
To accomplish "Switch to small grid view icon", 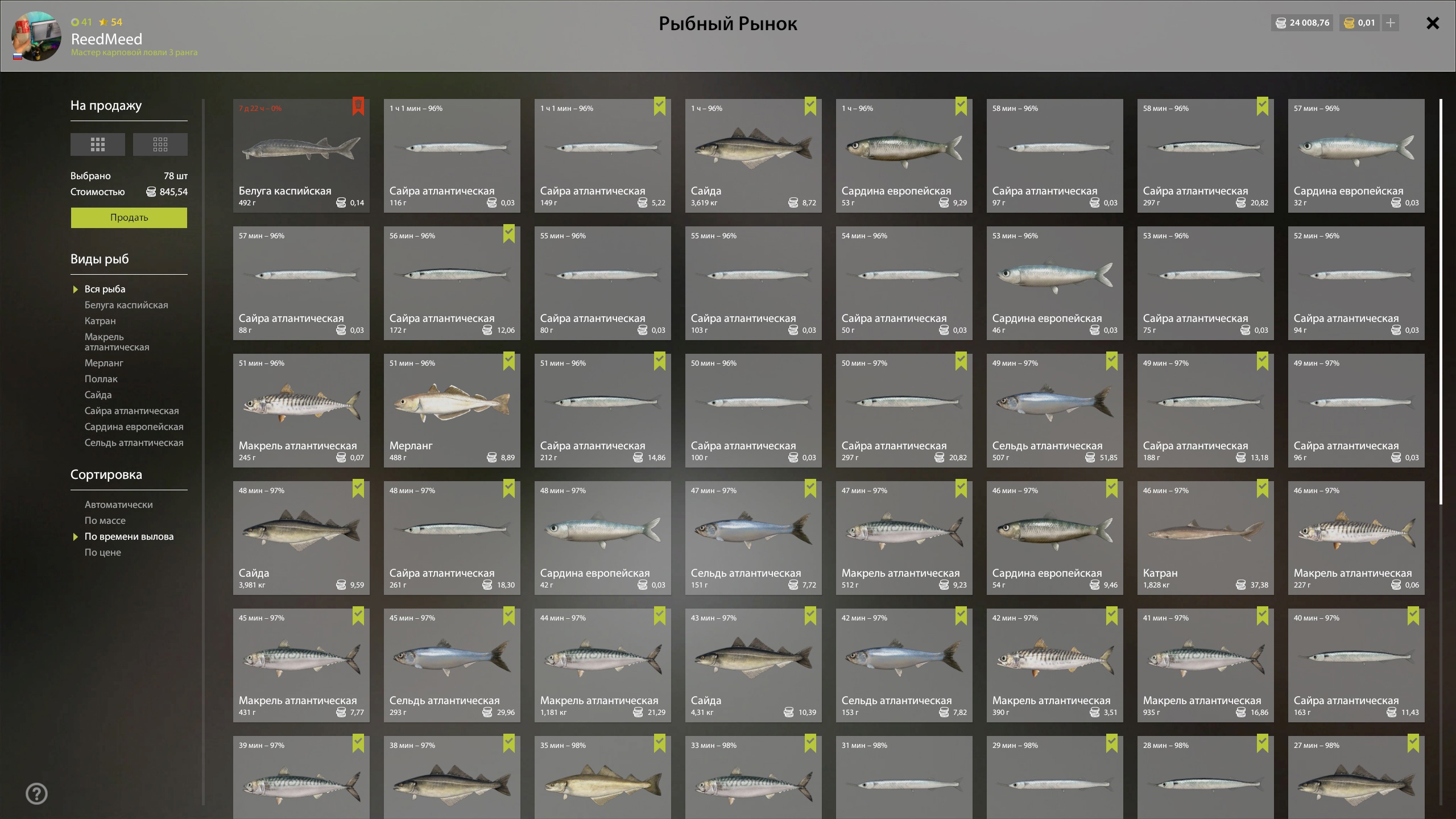I will click(160, 144).
